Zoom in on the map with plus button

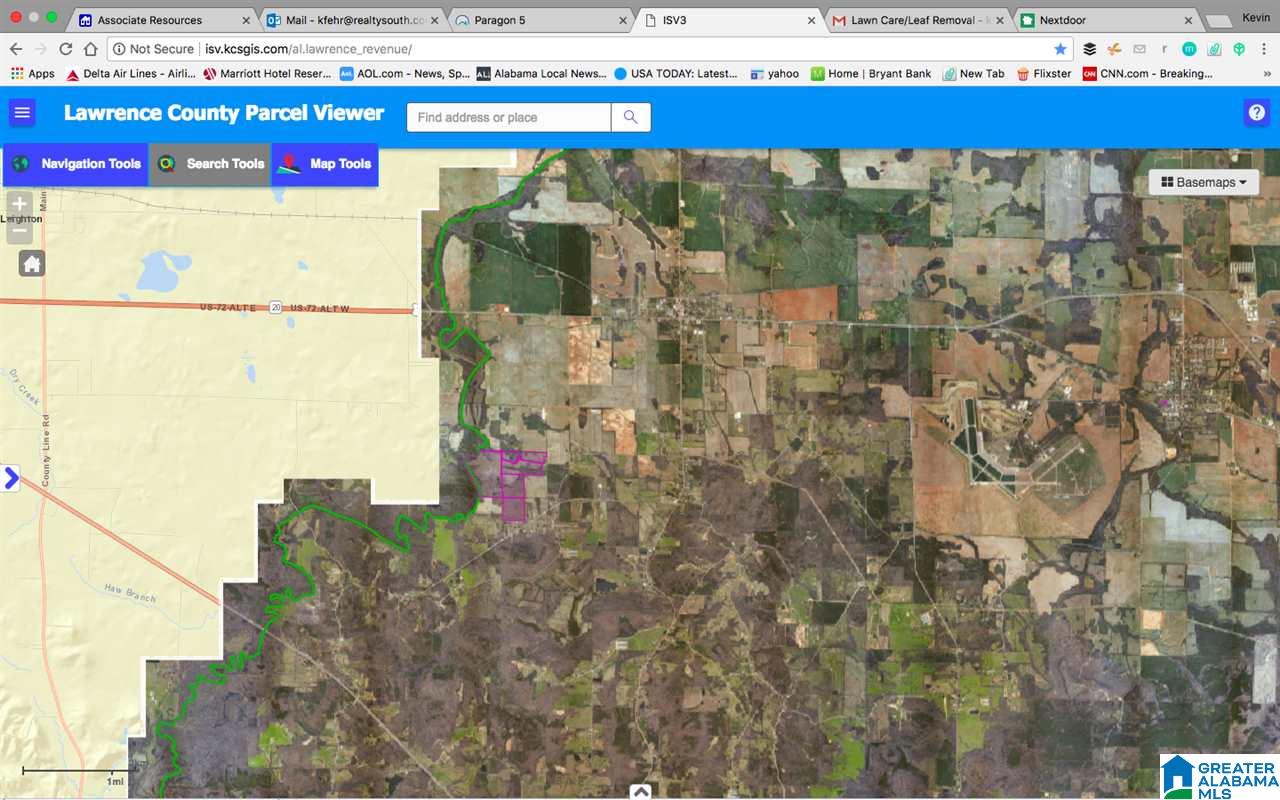(x=19, y=204)
